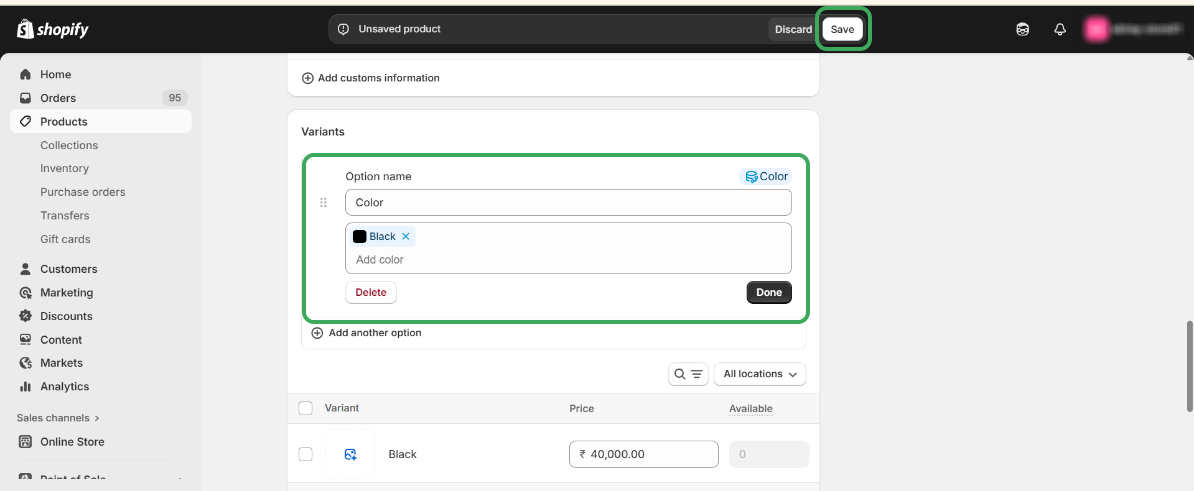Click the Add another option plus icon
This screenshot has height=491, width=1194.
(317, 333)
